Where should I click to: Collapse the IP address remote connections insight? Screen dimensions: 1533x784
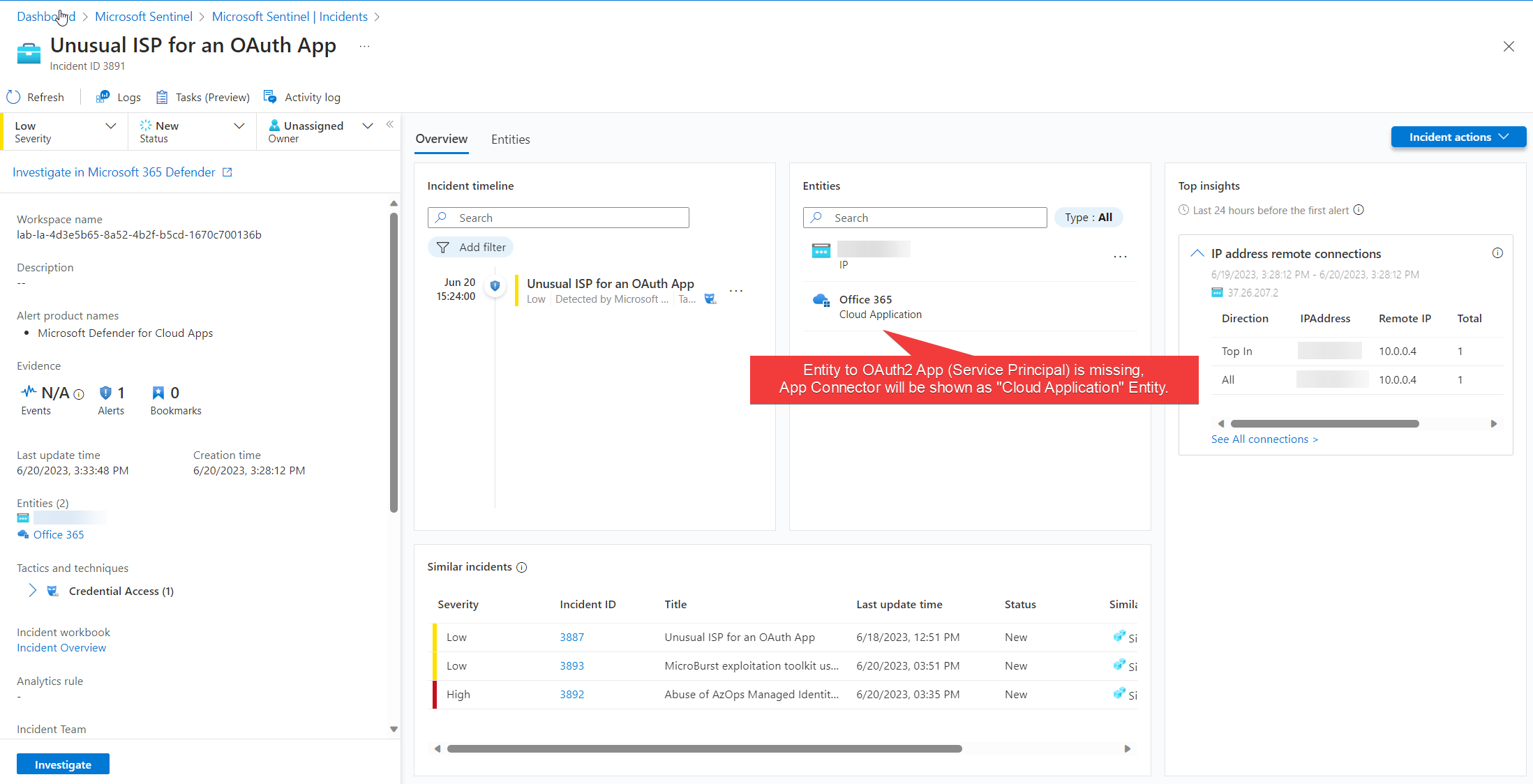tap(1197, 253)
